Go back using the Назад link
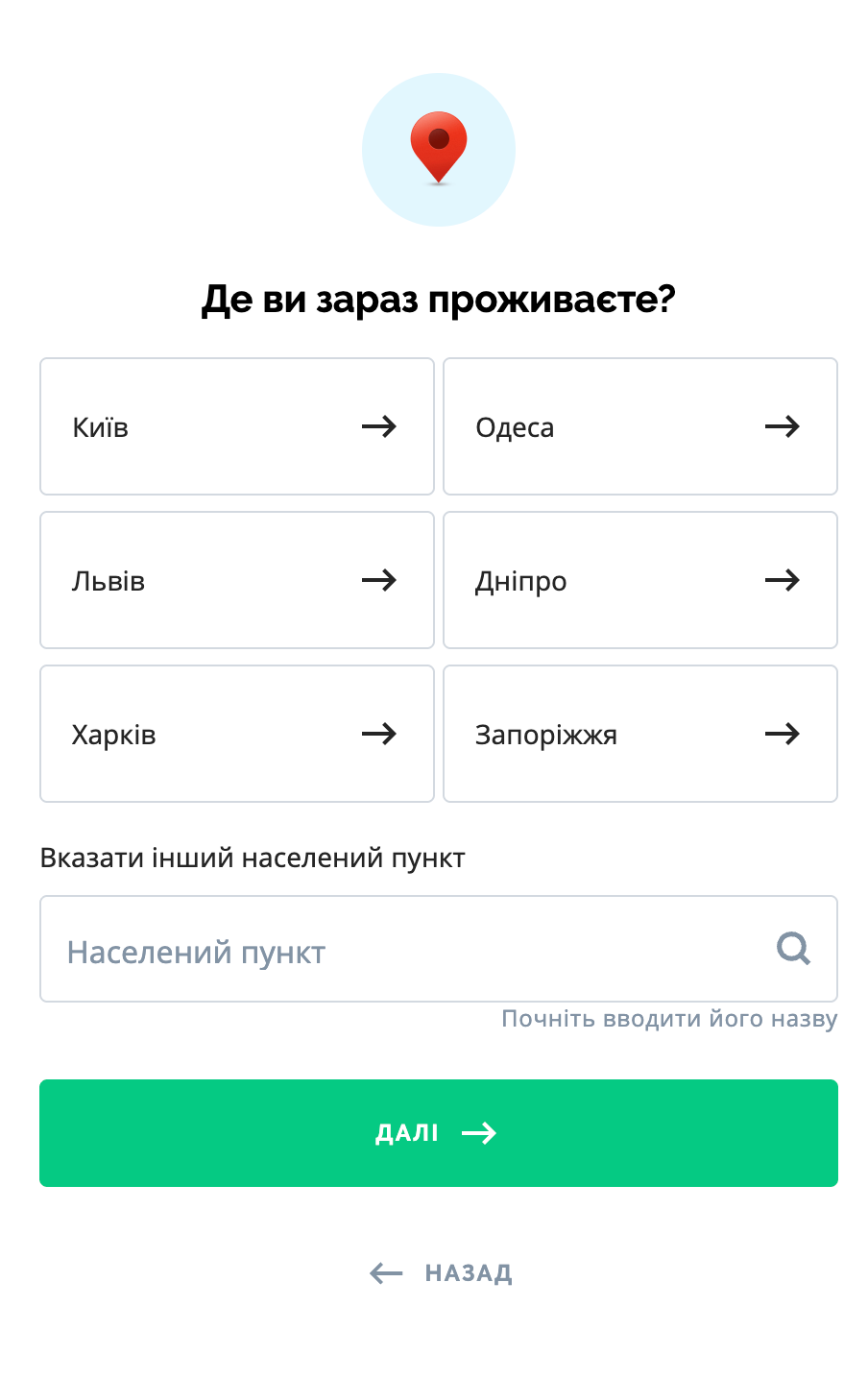The image size is (868, 1379). pos(468,1273)
